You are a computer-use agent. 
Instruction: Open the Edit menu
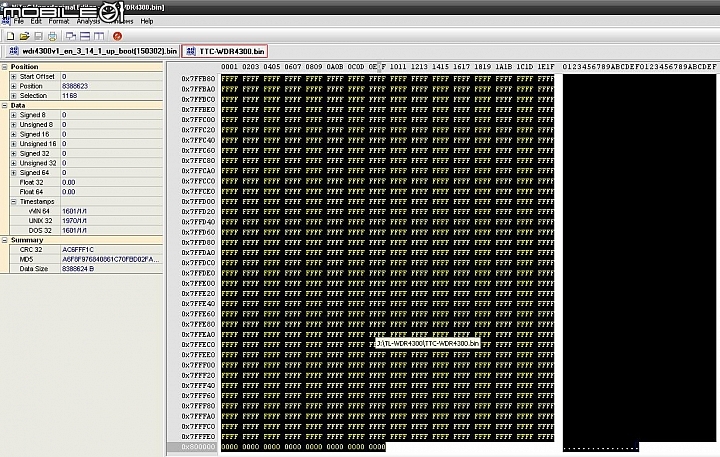pyautogui.click(x=36, y=21)
